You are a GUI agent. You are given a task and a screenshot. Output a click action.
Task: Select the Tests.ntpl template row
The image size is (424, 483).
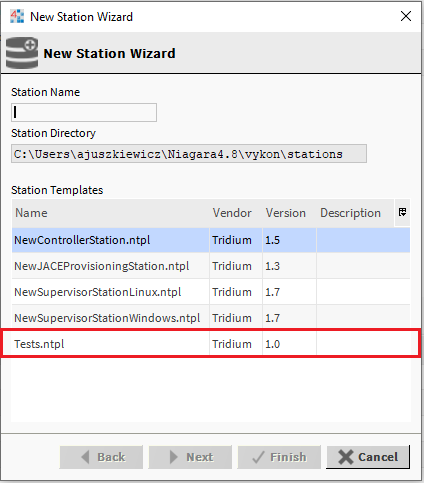click(211, 344)
